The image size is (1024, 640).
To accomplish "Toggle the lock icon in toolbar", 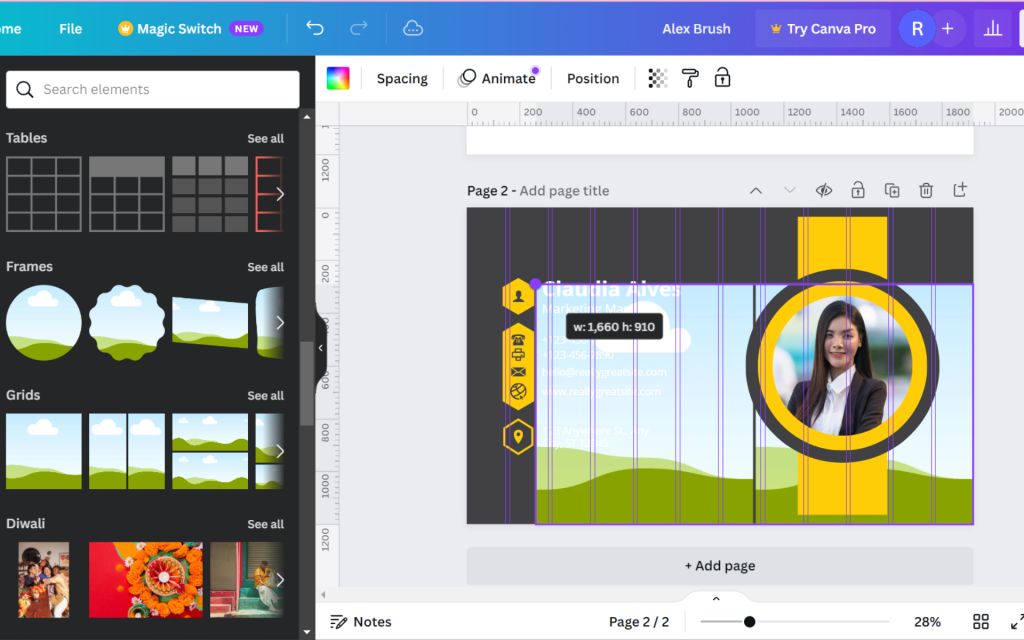I will pos(722,78).
